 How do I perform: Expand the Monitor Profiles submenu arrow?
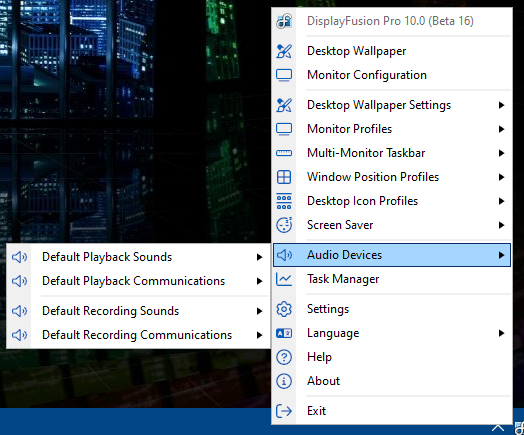[501, 129]
